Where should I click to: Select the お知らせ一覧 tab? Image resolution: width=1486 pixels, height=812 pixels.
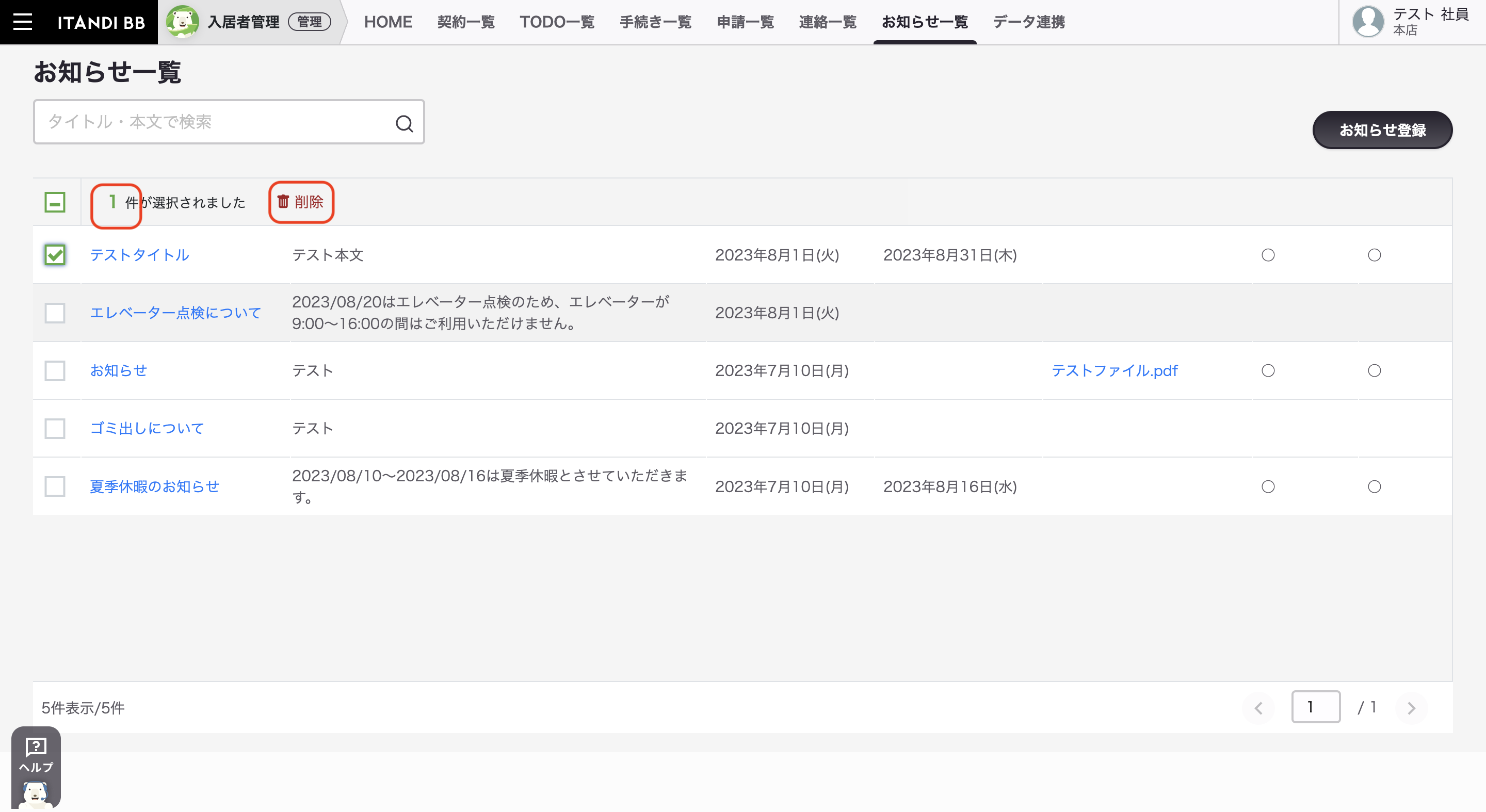(x=925, y=22)
